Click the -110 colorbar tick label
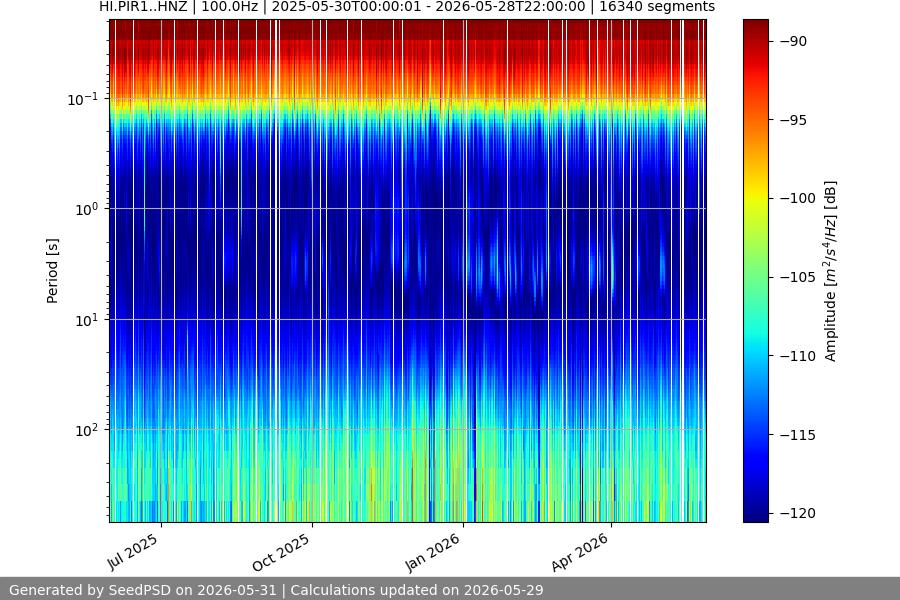900x600 pixels. 797,356
